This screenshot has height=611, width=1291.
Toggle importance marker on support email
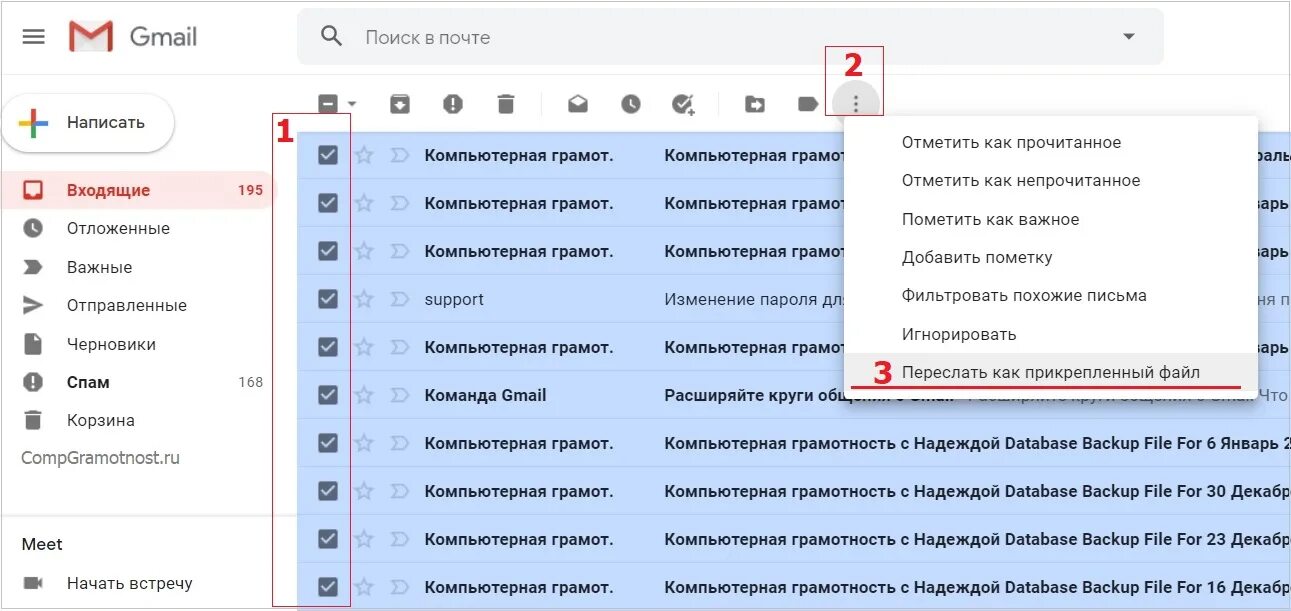tap(399, 299)
